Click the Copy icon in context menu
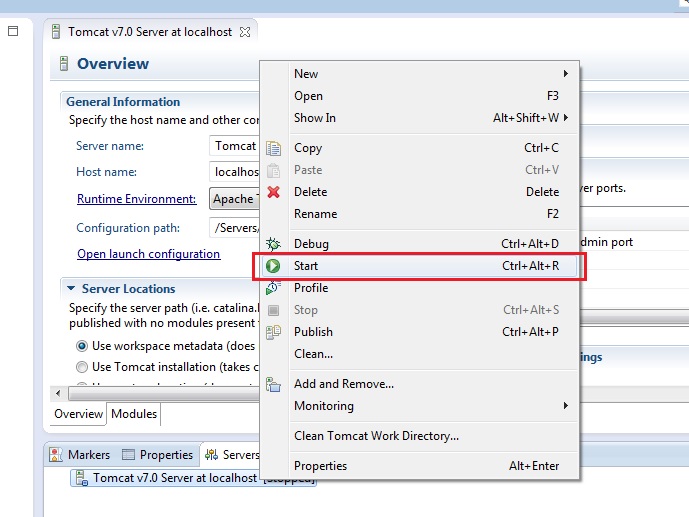 point(273,148)
